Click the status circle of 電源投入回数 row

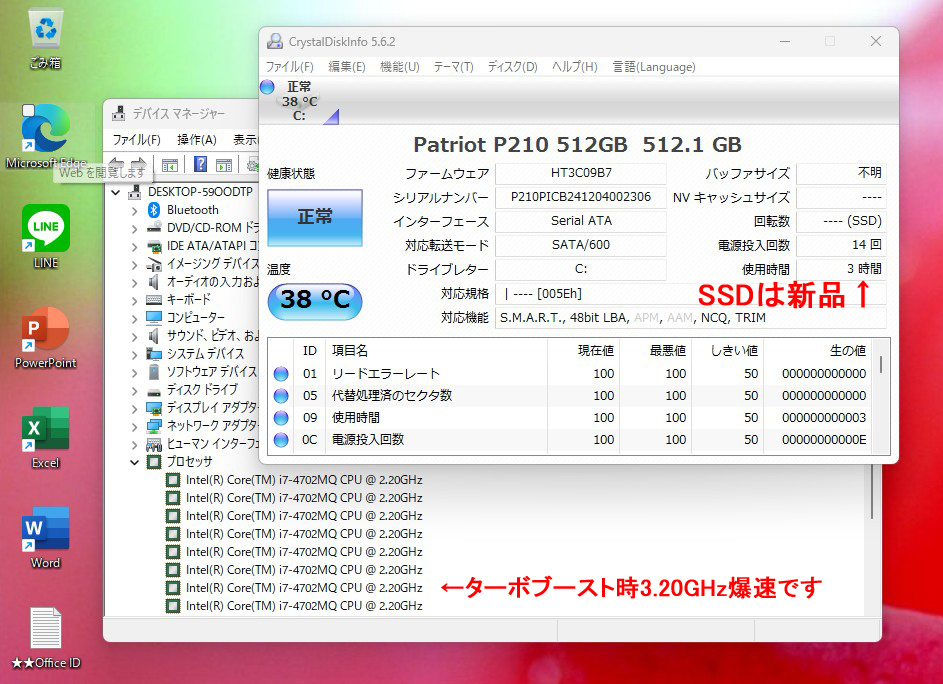(281, 440)
